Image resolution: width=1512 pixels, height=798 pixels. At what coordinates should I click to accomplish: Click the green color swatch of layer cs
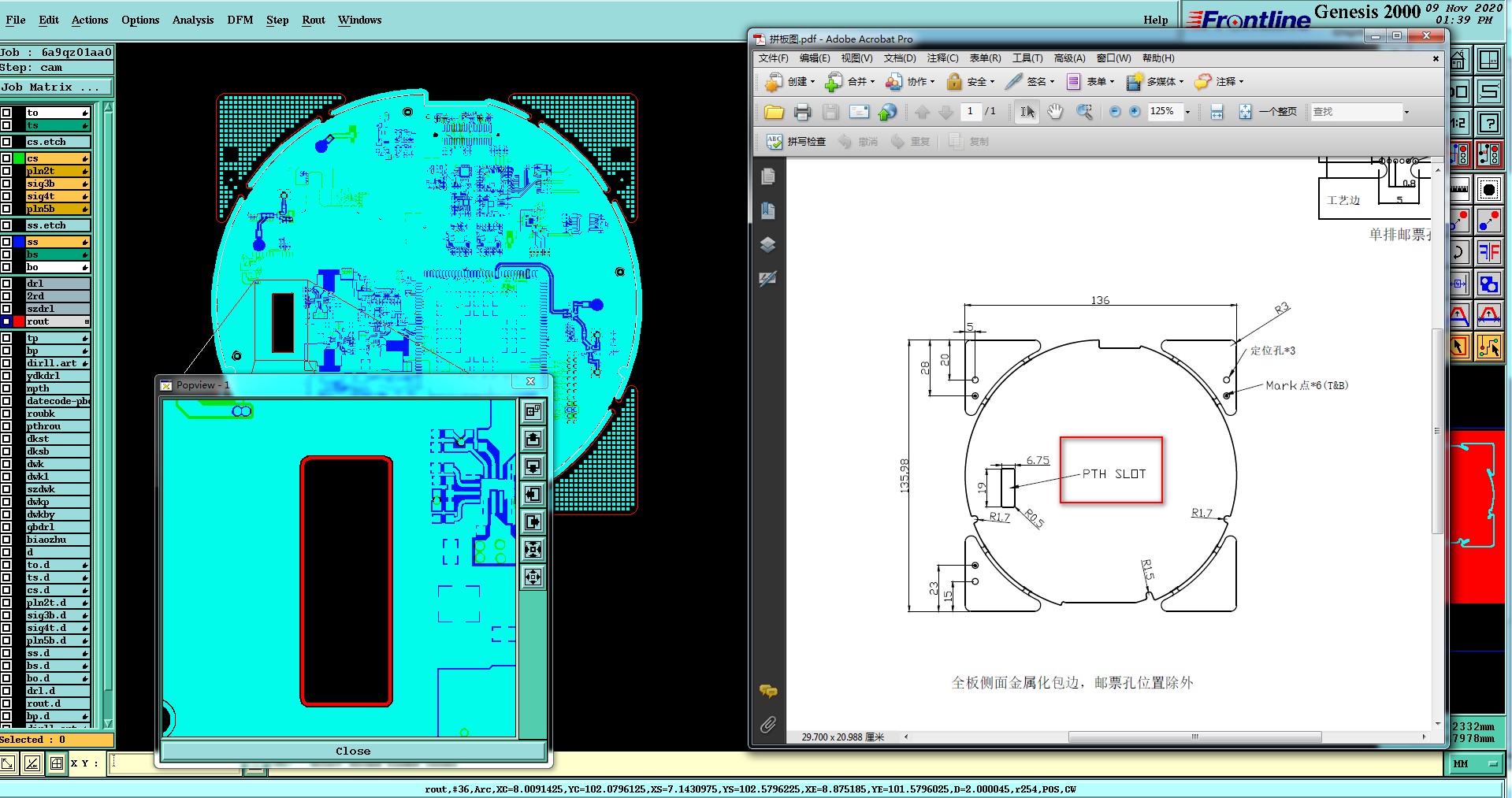click(x=19, y=158)
